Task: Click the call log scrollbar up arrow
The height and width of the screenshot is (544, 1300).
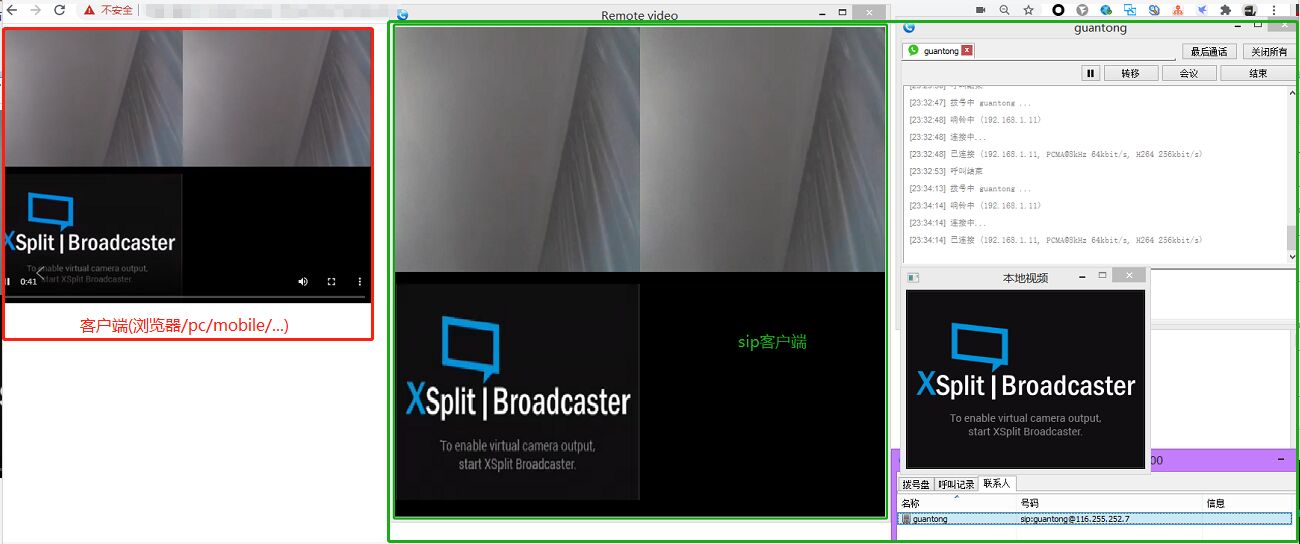Action: (1291, 94)
